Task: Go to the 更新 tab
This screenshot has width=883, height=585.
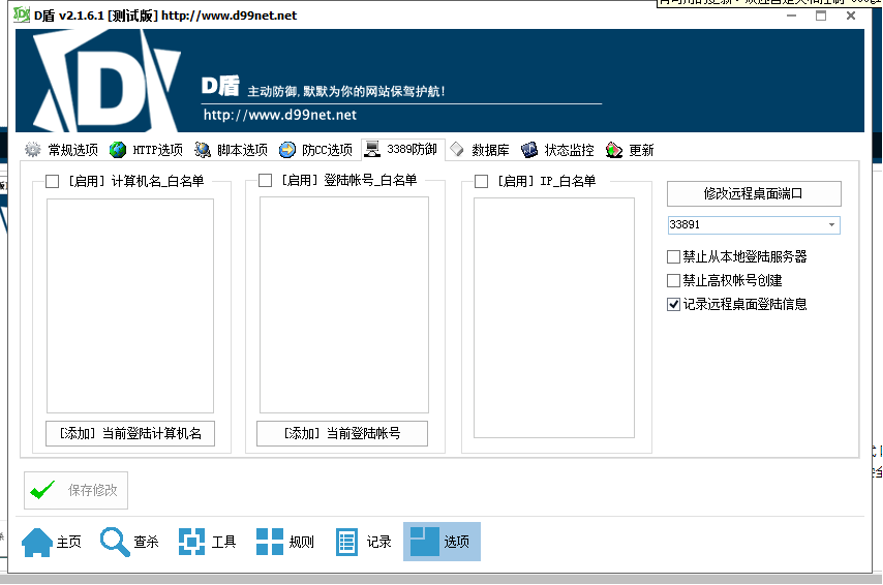Action: tap(630, 150)
